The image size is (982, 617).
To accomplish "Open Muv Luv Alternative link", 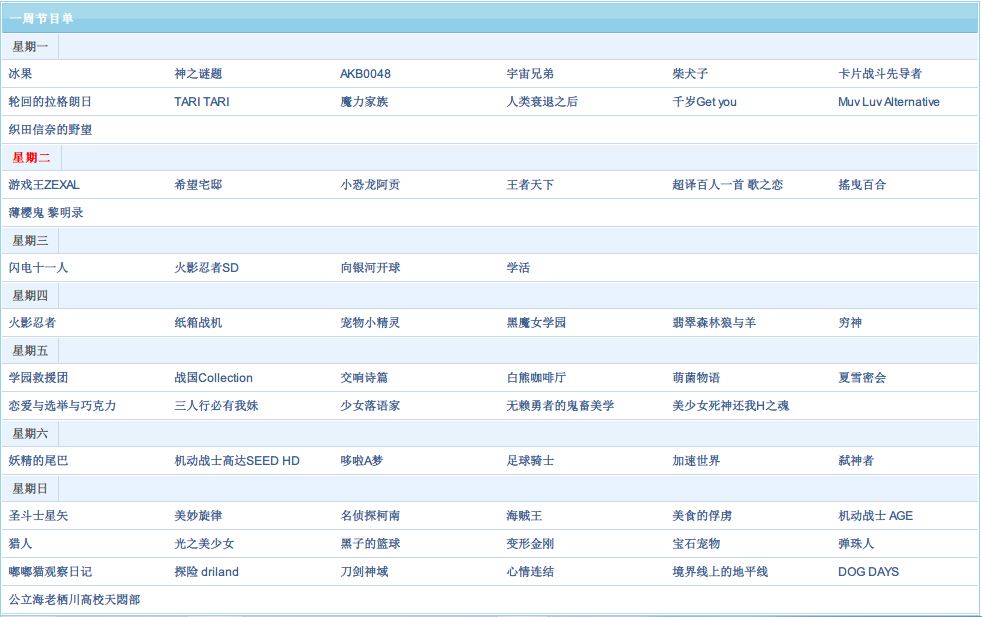I will point(889,101).
